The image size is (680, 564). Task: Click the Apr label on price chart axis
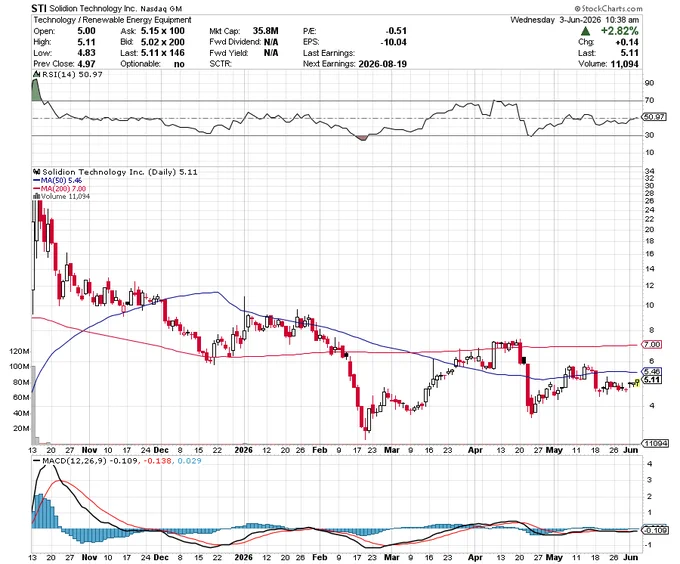(x=475, y=450)
